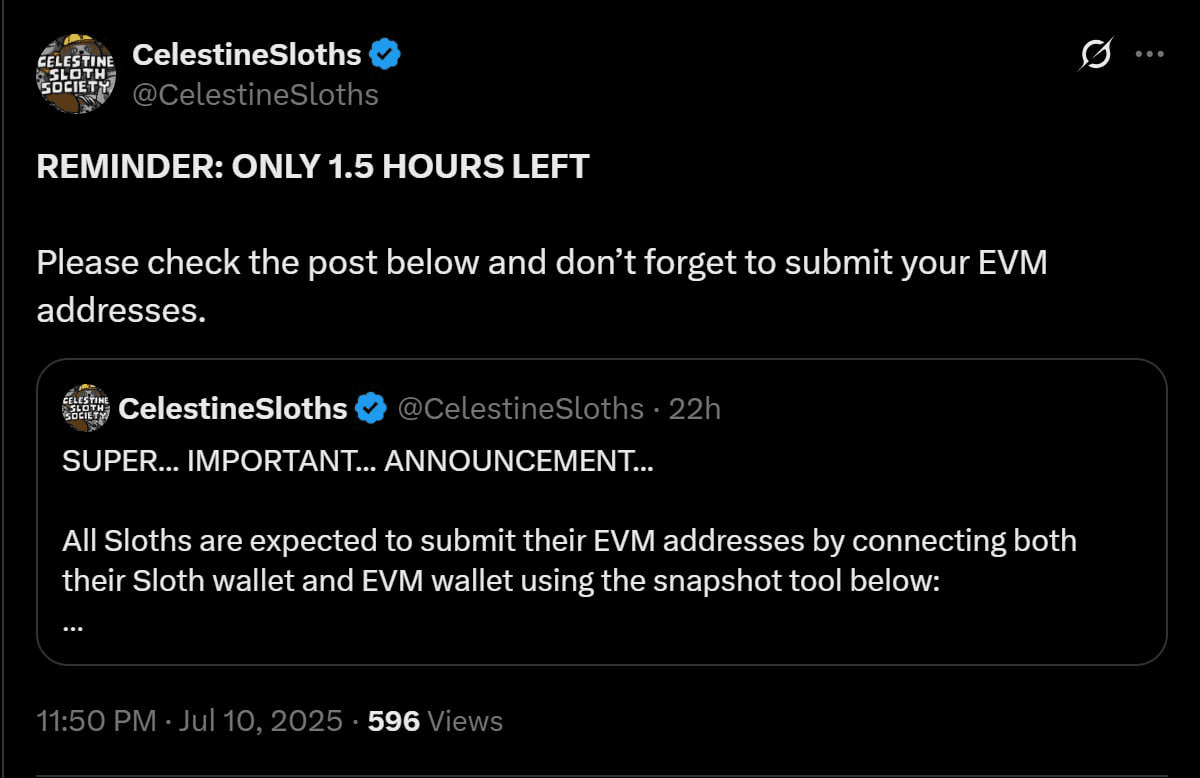
Task: Click the Jul 10, 2025 date
Action: coord(261,720)
